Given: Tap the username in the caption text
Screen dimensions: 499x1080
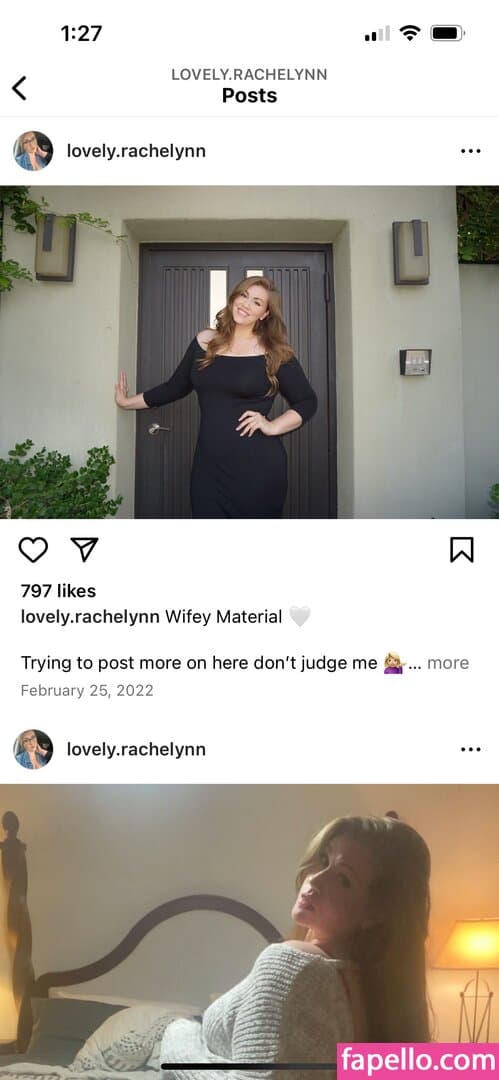Looking at the screenshot, I should (90, 616).
